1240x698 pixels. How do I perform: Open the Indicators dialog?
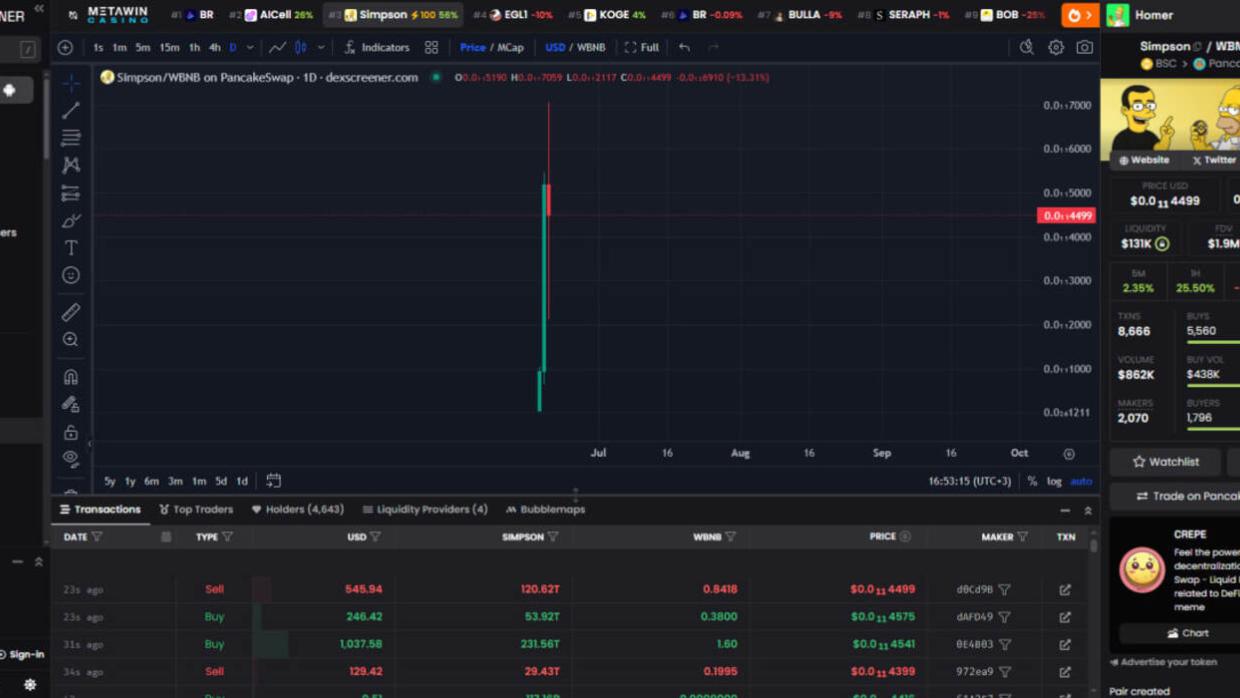pyautogui.click(x=377, y=47)
